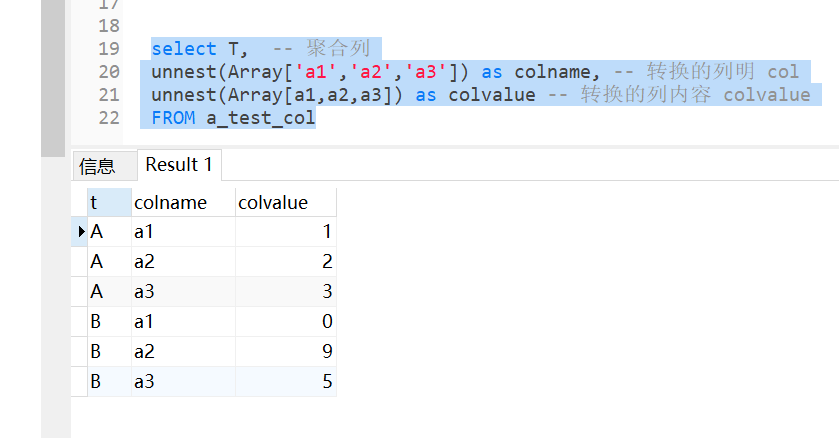The width and height of the screenshot is (839, 438).
Task: Click the a1 cell in the B rows
Action: [182, 322]
